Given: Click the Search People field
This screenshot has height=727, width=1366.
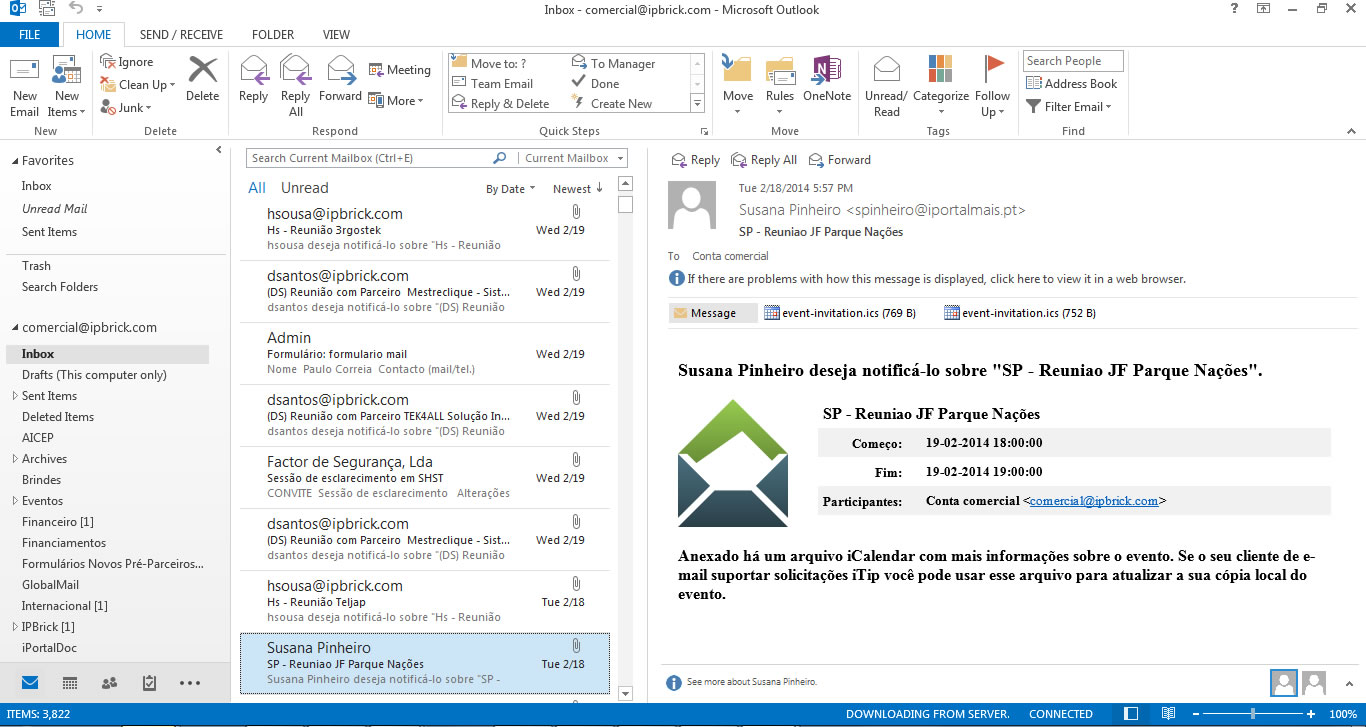Looking at the screenshot, I should pyautogui.click(x=1073, y=61).
